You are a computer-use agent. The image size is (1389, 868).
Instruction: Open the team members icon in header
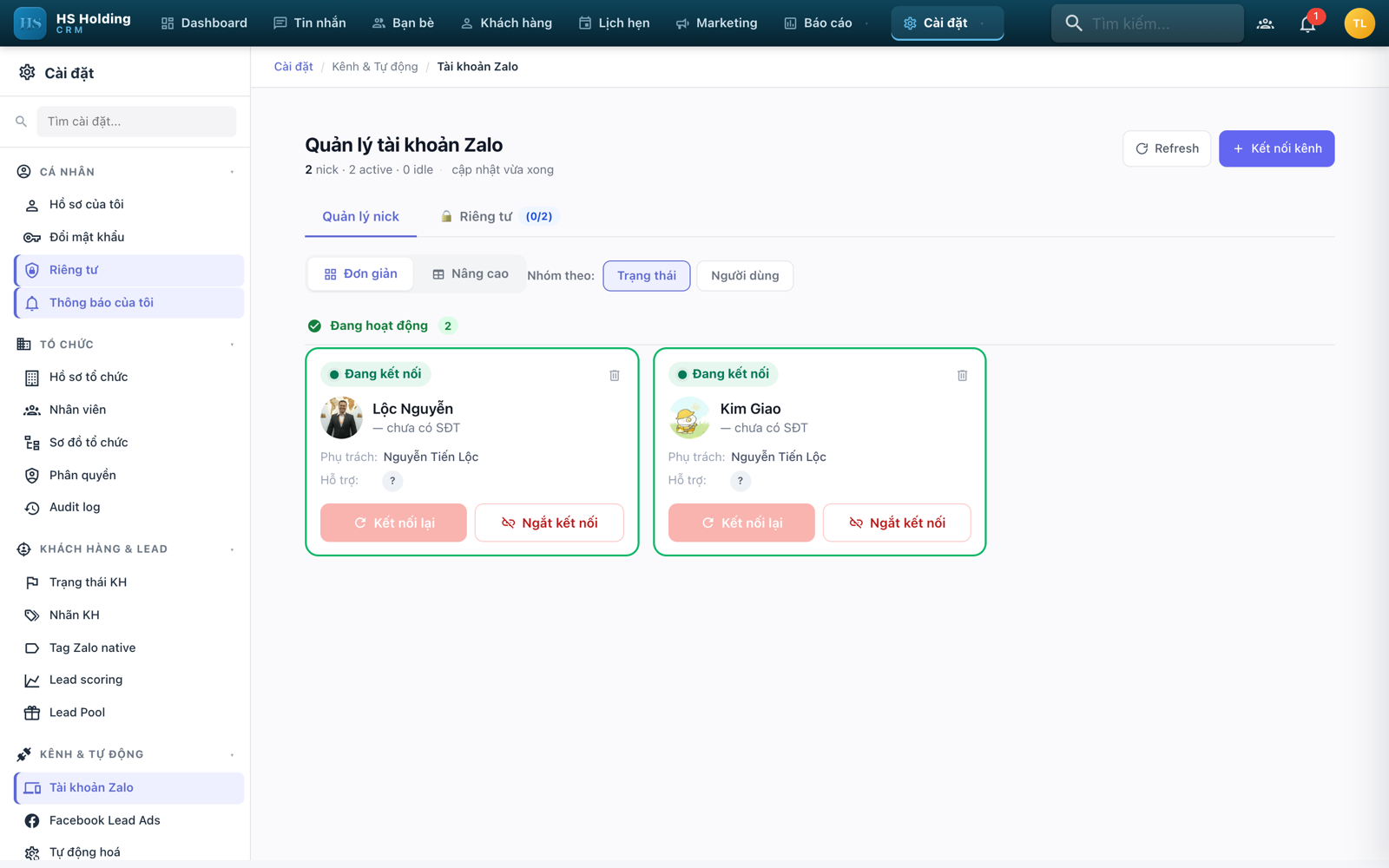1265,23
